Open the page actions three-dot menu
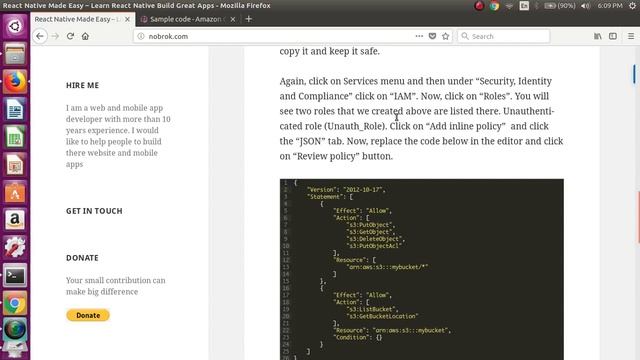The height and width of the screenshot is (360, 640). point(419,36)
